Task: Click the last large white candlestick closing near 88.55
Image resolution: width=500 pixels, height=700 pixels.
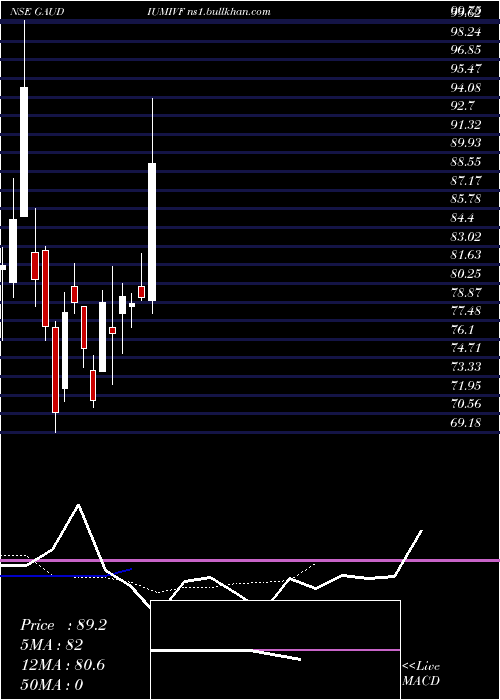Action: pyautogui.click(x=152, y=232)
